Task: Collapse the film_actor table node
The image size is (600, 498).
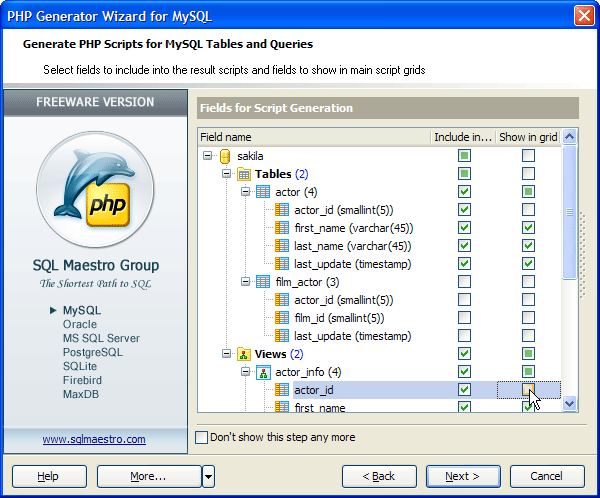Action: pos(245,282)
